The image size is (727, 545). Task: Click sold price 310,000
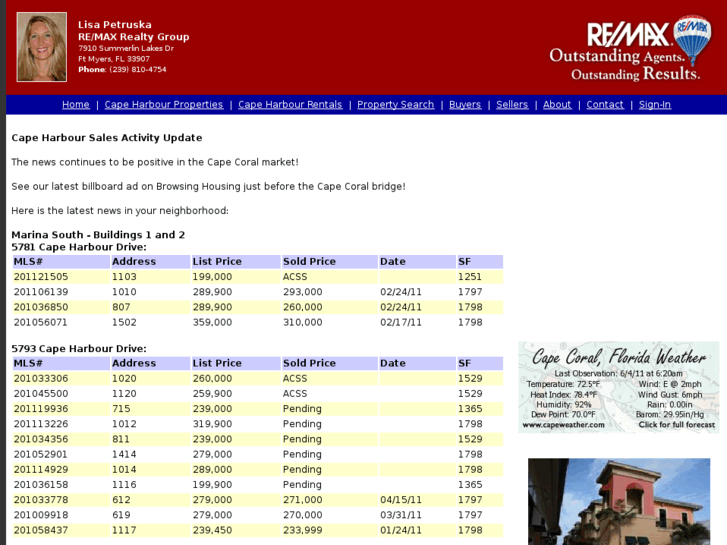[x=303, y=322]
